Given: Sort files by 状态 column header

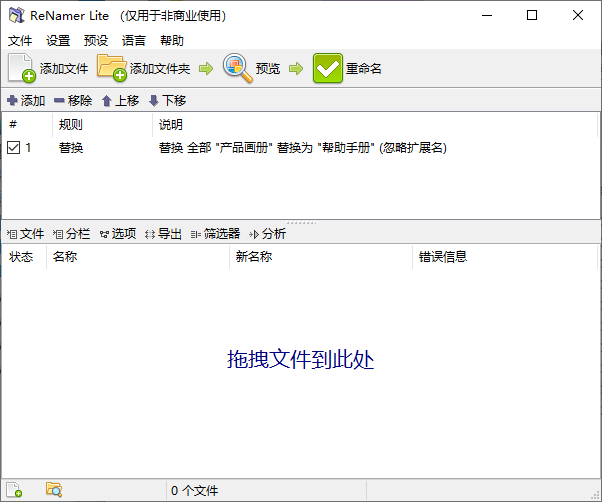Looking at the screenshot, I should (x=24, y=257).
